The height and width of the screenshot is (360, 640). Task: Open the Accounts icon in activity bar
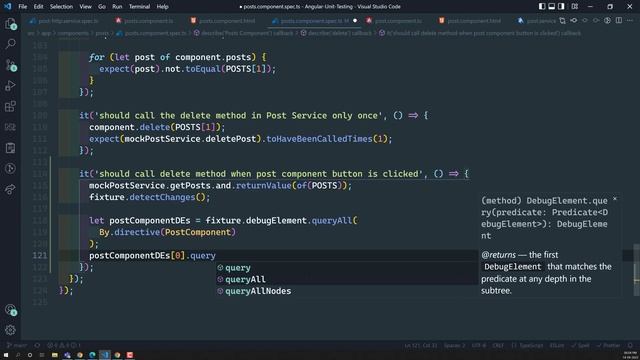[x=11, y=310]
